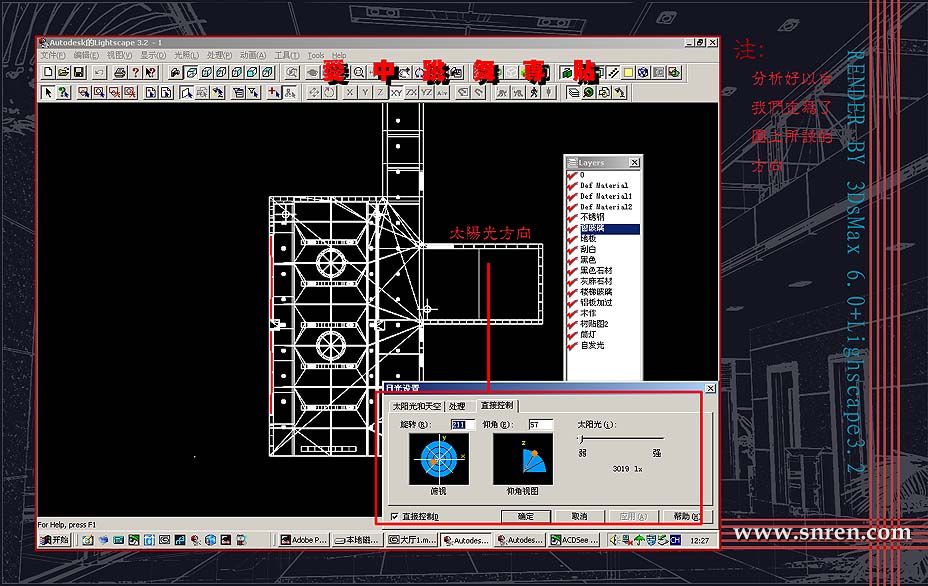Click the 取消 button
This screenshot has height=586, width=928.
point(579,516)
